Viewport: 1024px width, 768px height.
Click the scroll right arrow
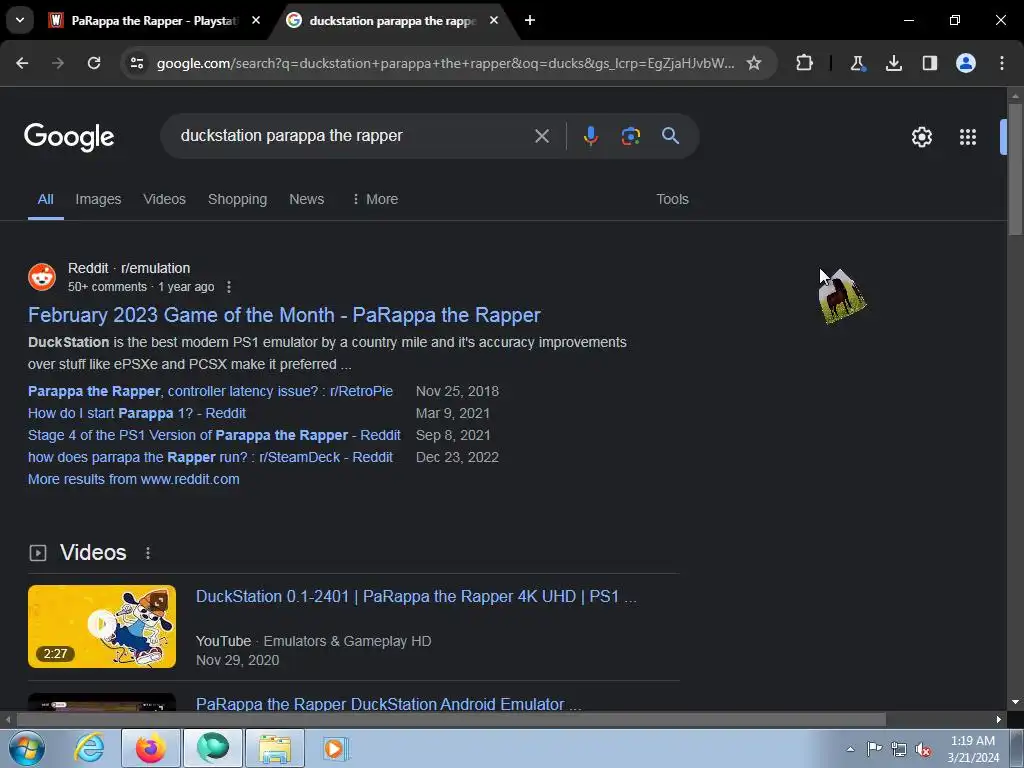(999, 719)
